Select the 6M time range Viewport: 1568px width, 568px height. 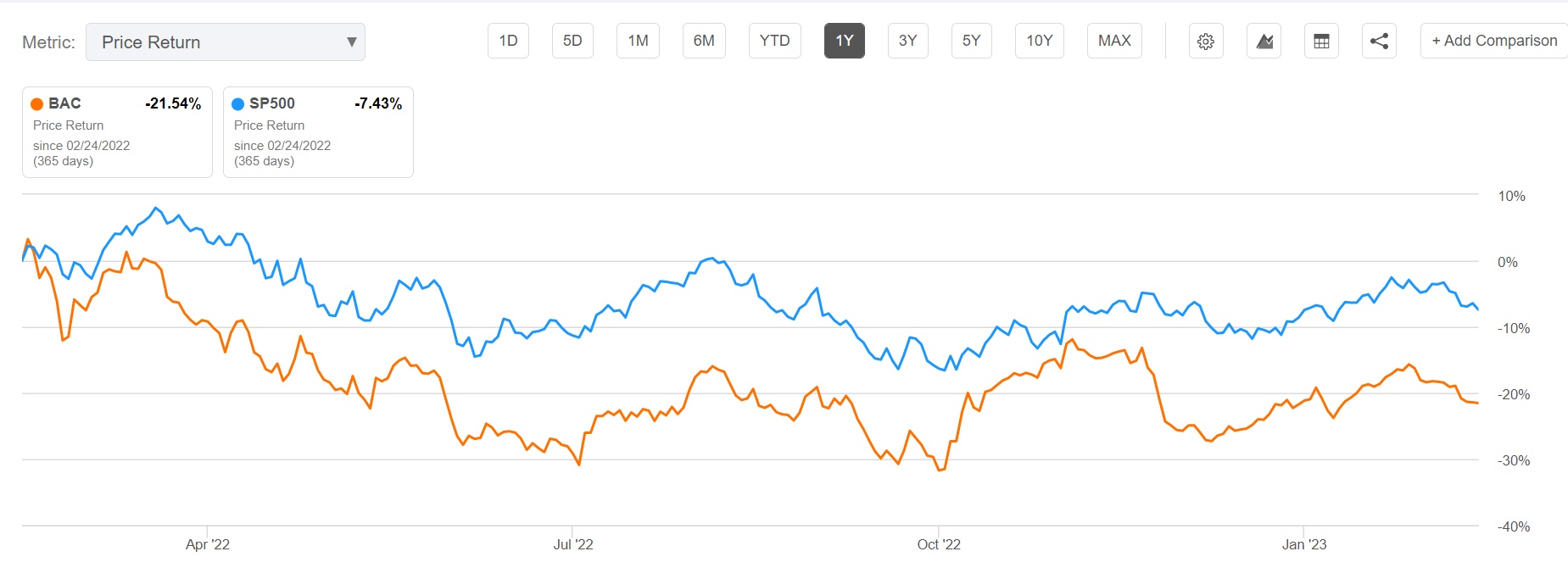pos(704,41)
